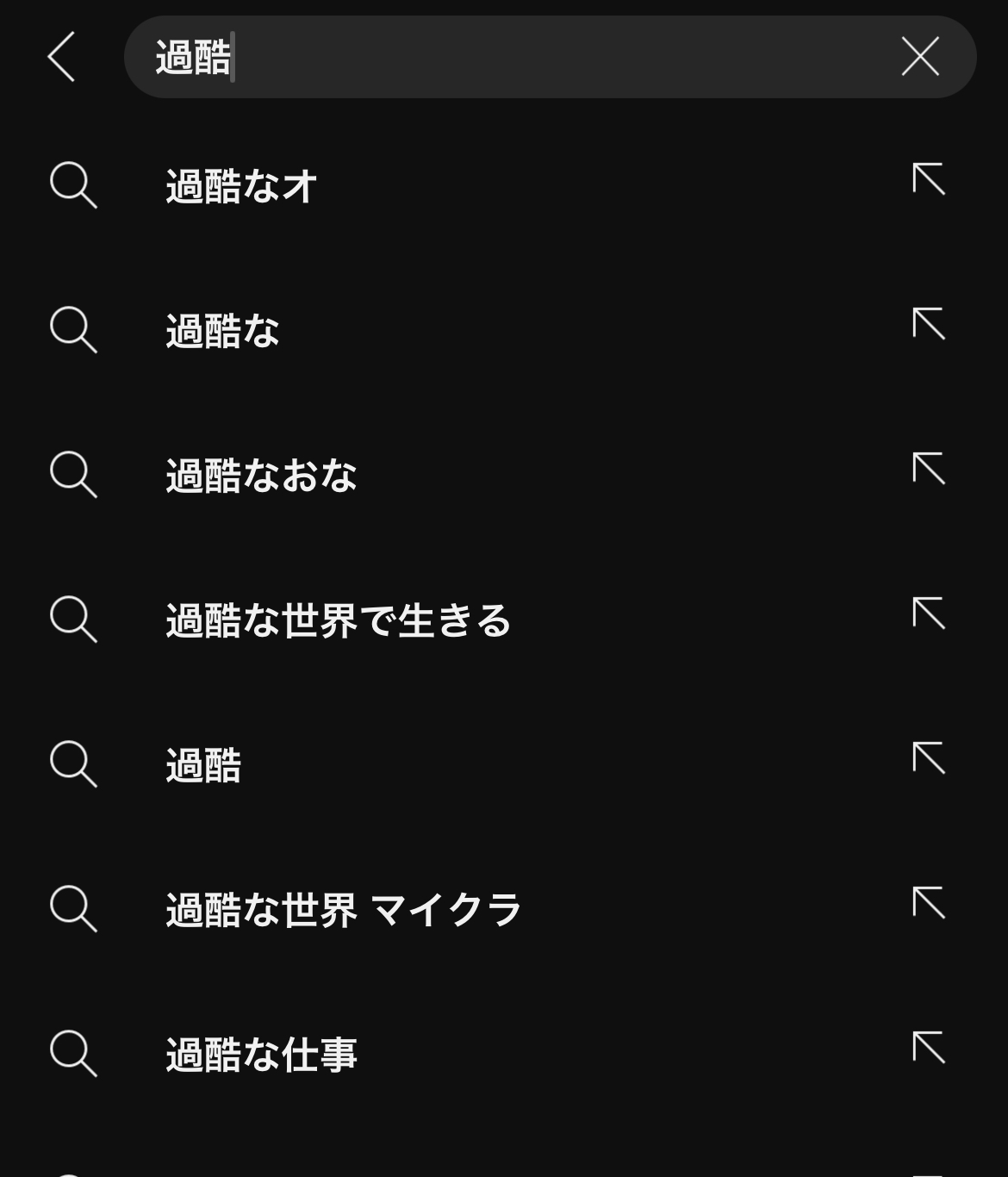Screen dimensions: 1008x1177
Task: Open suggestion 過酷な世界で生きる
Action: pos(339,620)
